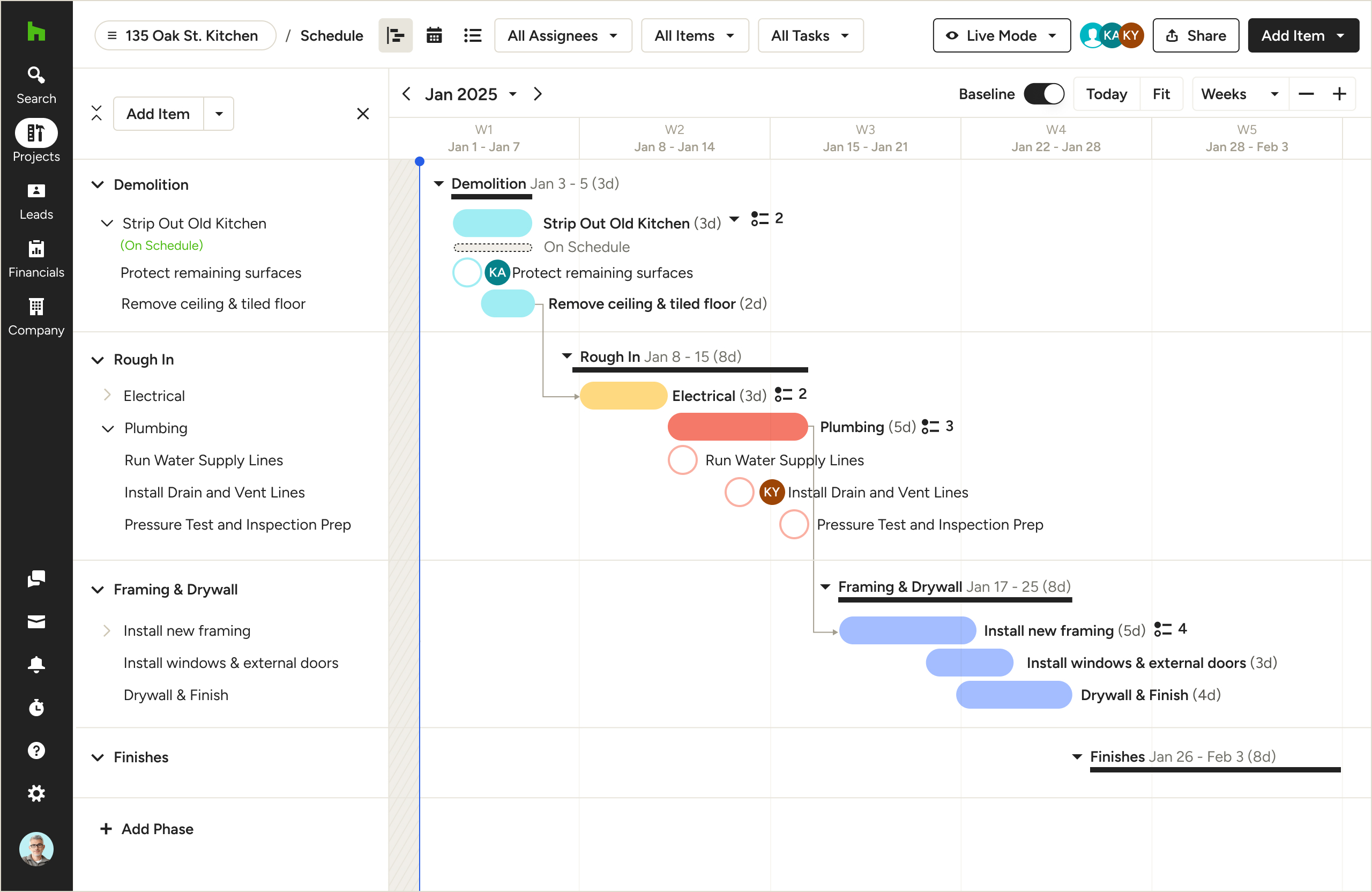The image size is (1372, 892).
Task: Collapse the Rough In phase in sidebar
Action: [x=98, y=360]
